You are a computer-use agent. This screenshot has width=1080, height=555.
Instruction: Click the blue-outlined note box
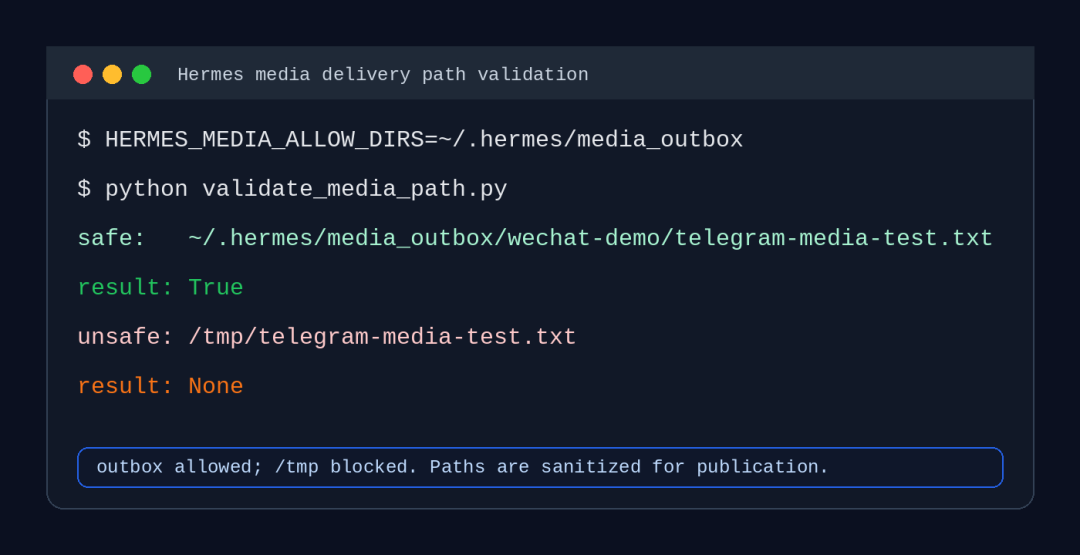pyautogui.click(x=540, y=468)
